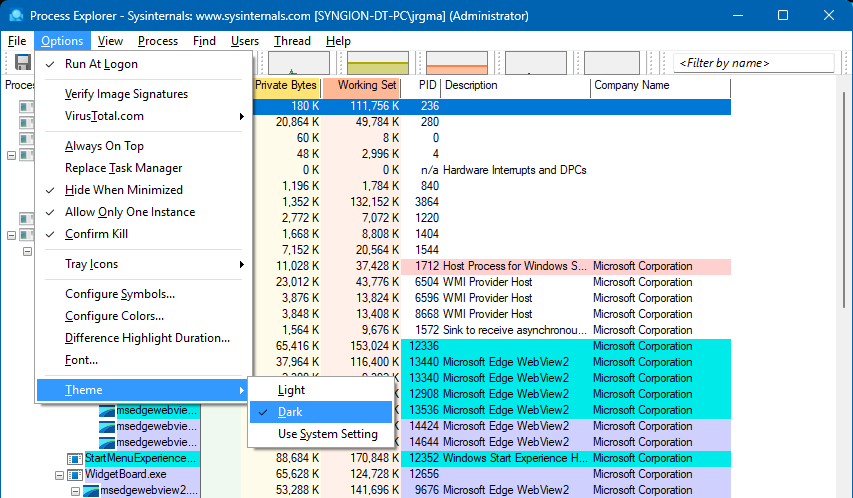Click the msedgewebview2 icon in the PID 9676 row
Screen dimensions: 853x498
[90, 490]
